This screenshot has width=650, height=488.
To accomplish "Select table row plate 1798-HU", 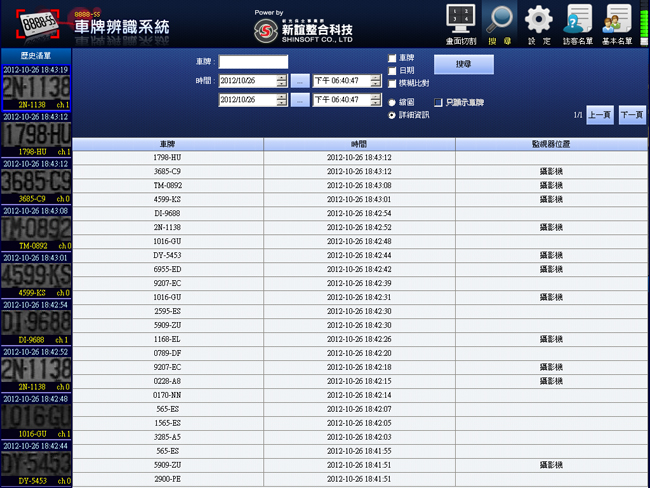I will (360, 158).
